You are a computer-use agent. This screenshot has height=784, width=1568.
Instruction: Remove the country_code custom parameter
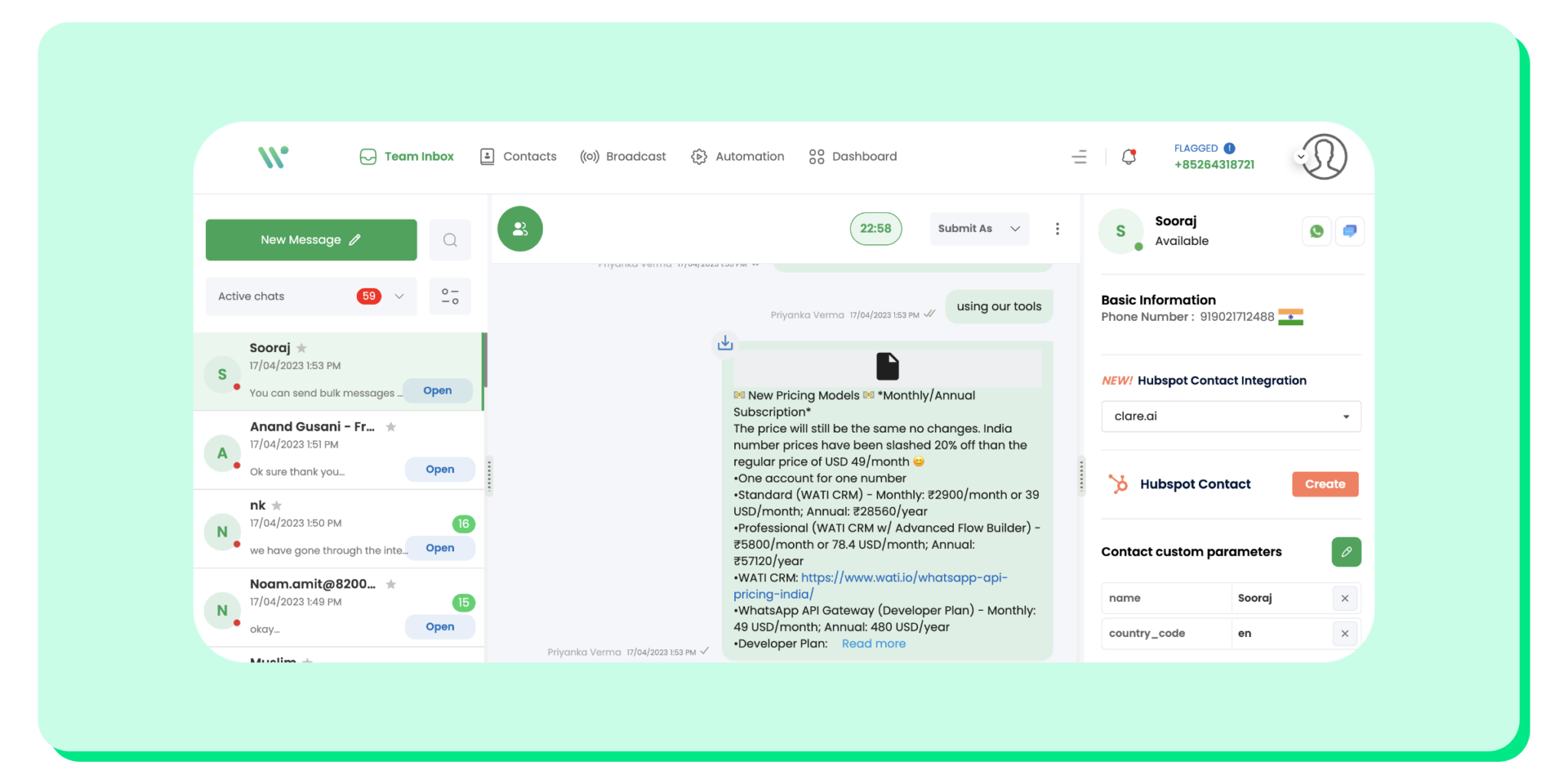pyautogui.click(x=1344, y=633)
